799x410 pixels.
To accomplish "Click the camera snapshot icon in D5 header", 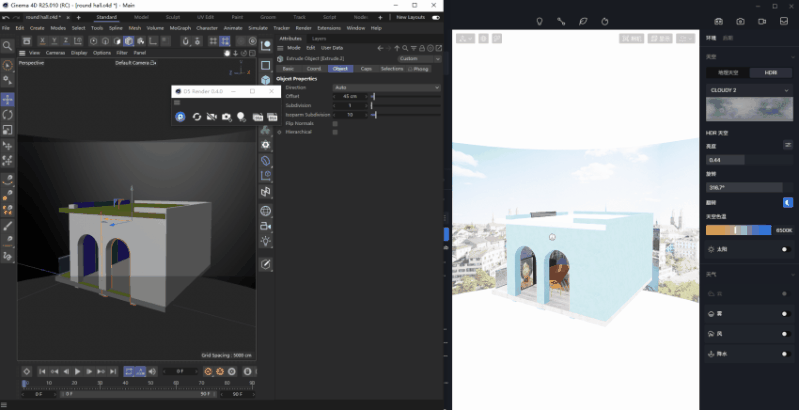I will (740, 20).
